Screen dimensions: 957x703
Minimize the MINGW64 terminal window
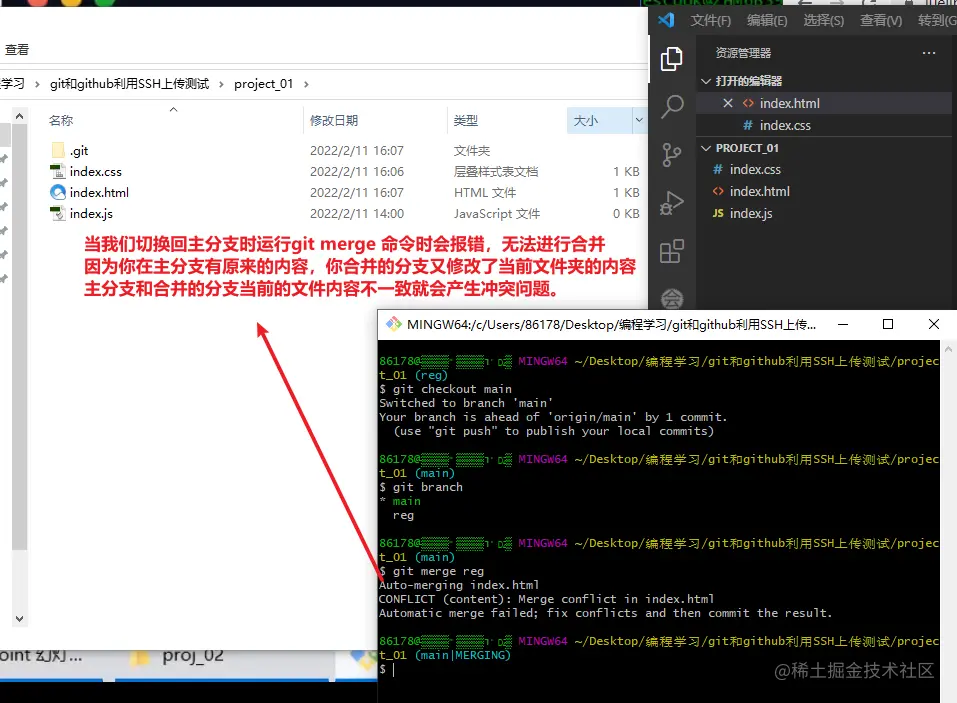(x=843, y=324)
